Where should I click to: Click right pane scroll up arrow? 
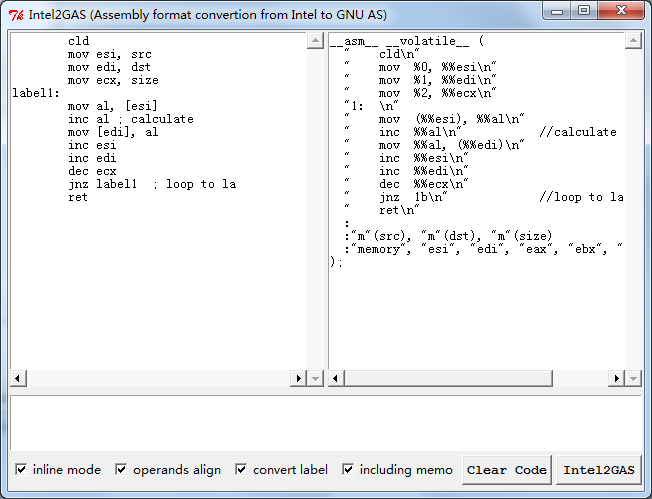[x=633, y=40]
